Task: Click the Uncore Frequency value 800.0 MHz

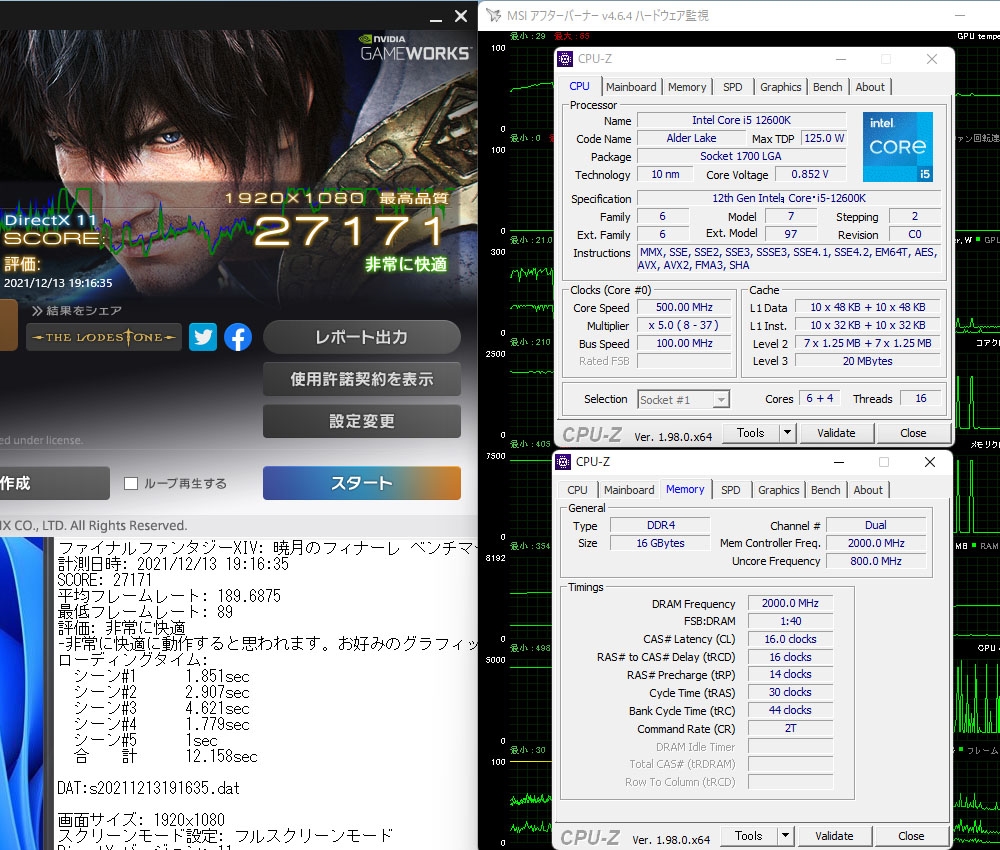Action: (x=876, y=561)
